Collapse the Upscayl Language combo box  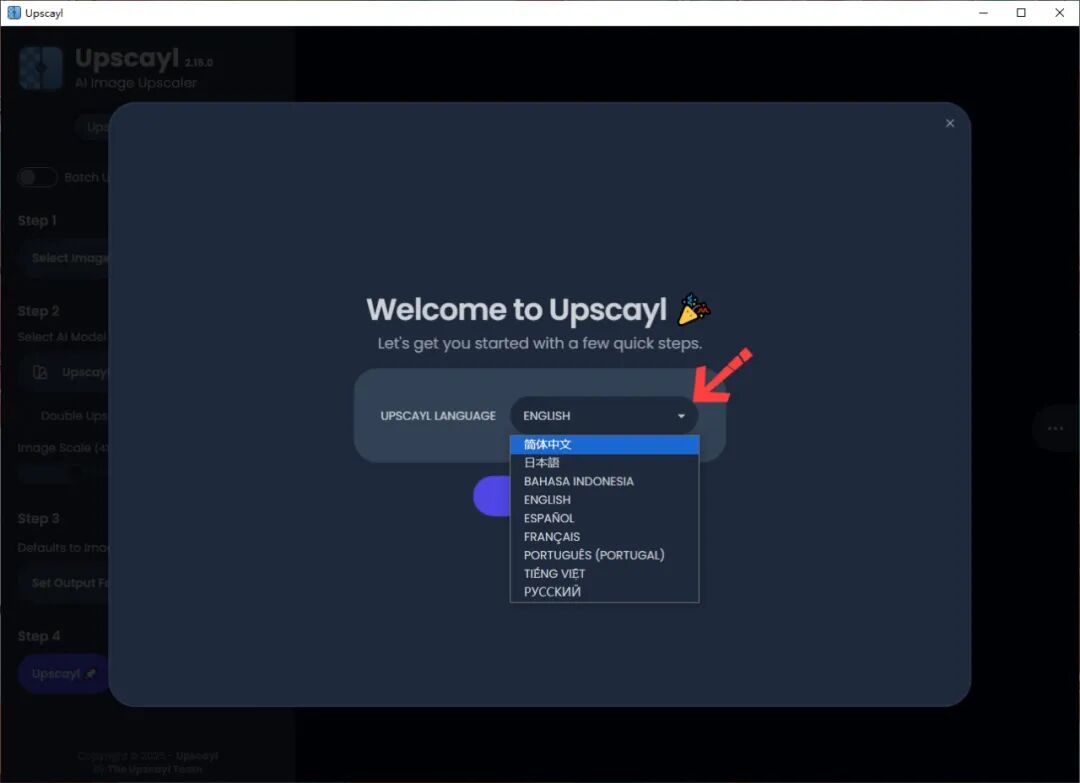[604, 416]
